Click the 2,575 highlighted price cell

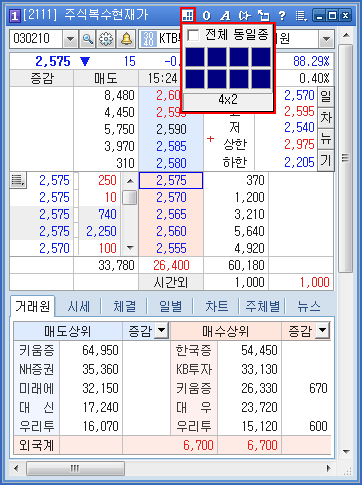coord(171,180)
